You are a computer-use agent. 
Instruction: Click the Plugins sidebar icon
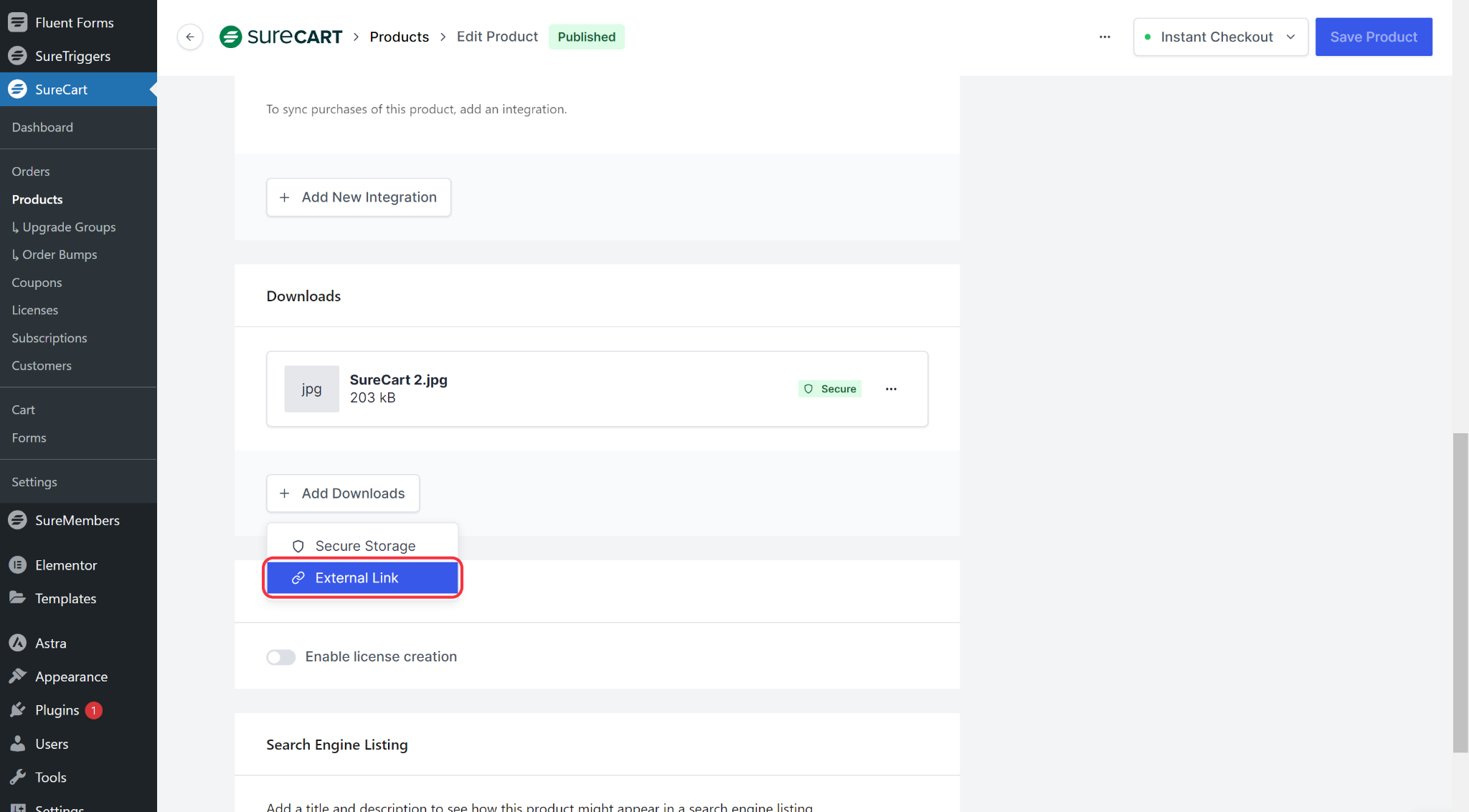click(x=18, y=710)
